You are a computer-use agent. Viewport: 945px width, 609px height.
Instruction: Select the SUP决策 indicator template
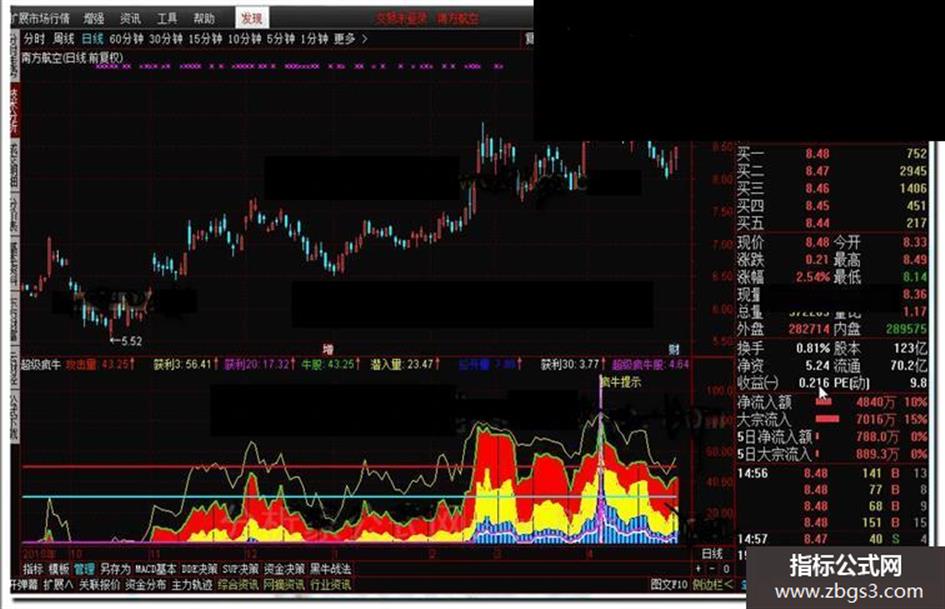[240, 569]
